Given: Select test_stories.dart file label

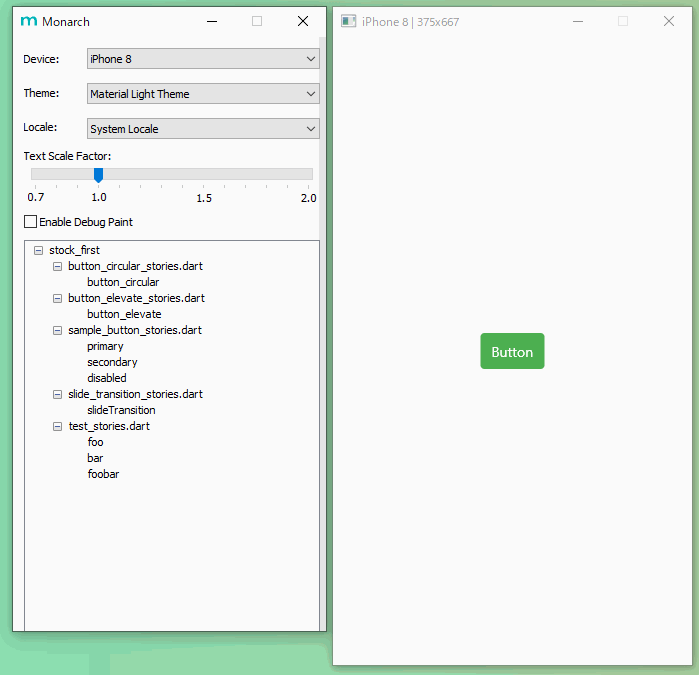Looking at the screenshot, I should point(109,426).
